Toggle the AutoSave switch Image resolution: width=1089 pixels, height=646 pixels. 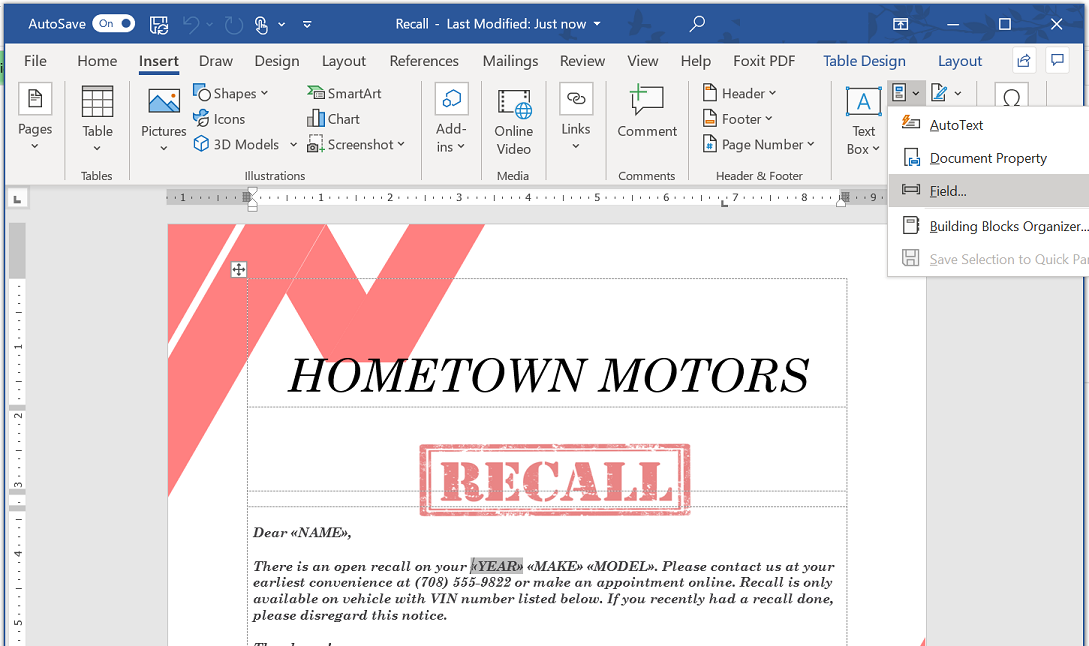(113, 23)
